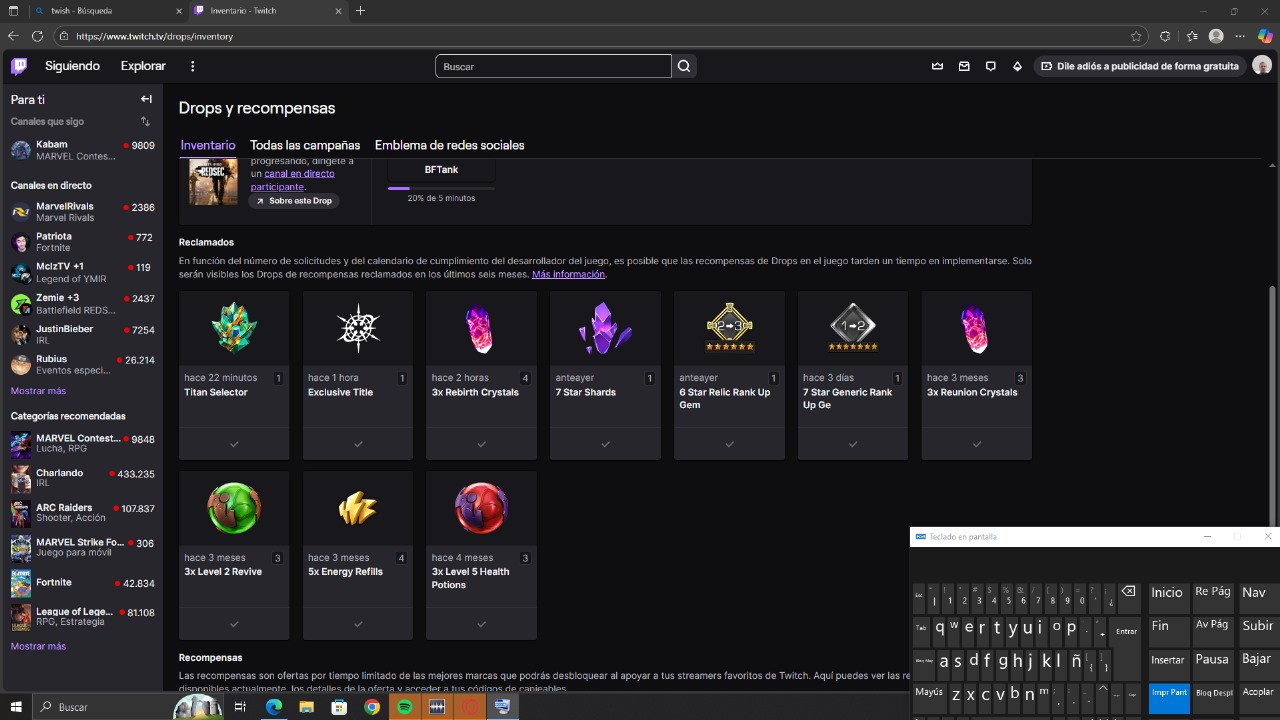The height and width of the screenshot is (720, 1280).
Task: Open browser extensions puzzle icon
Action: tap(1165, 36)
